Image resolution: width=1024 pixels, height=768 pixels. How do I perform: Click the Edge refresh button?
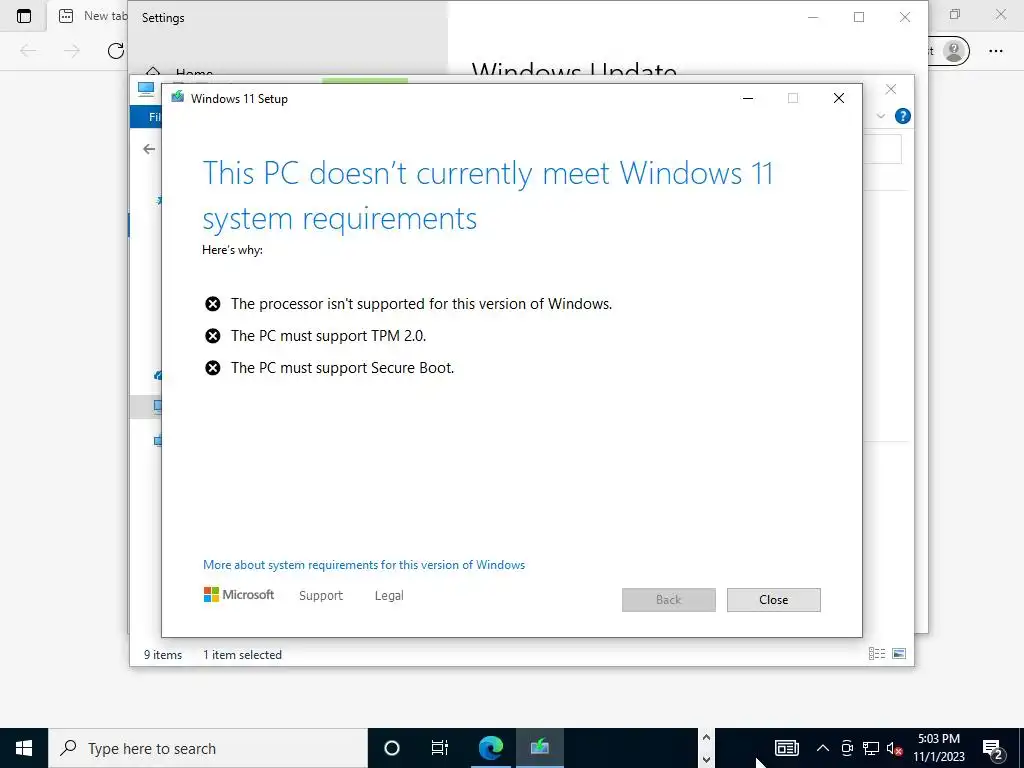116,50
